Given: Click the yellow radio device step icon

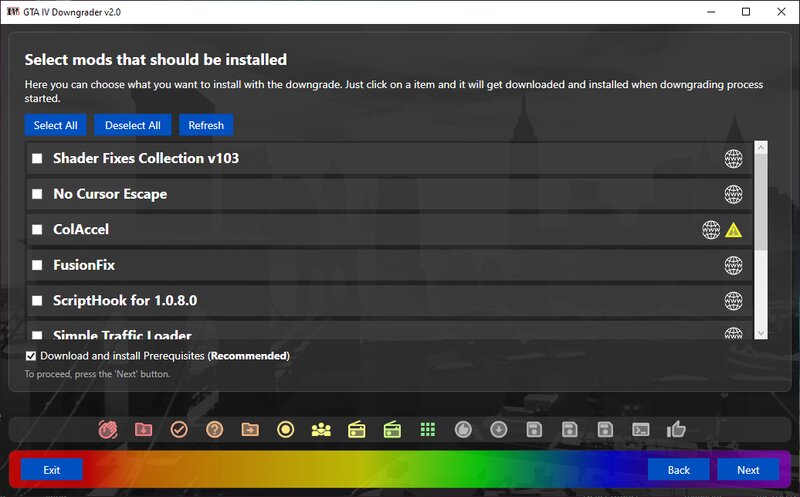Looking at the screenshot, I should [357, 430].
